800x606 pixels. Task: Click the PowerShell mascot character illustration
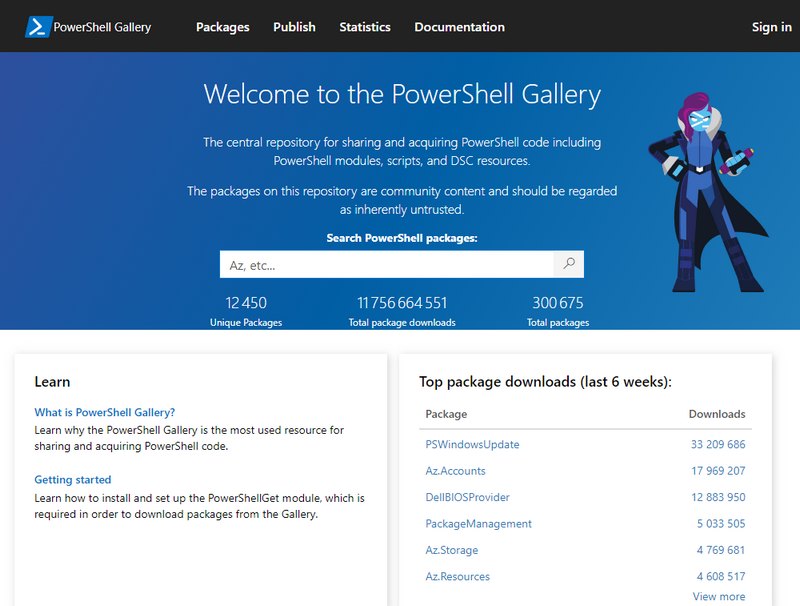tap(702, 195)
